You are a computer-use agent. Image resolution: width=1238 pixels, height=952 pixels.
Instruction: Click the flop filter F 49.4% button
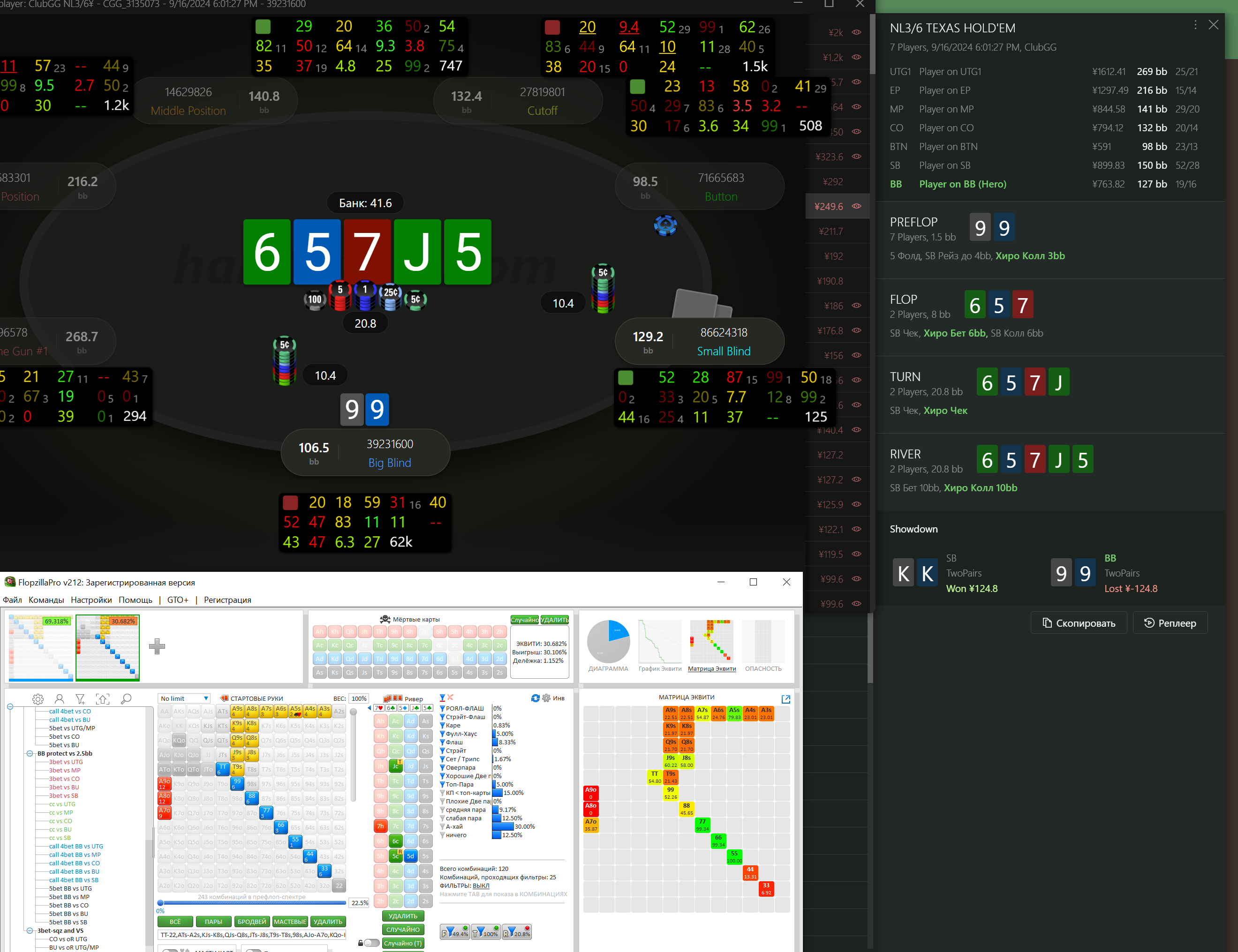click(454, 933)
